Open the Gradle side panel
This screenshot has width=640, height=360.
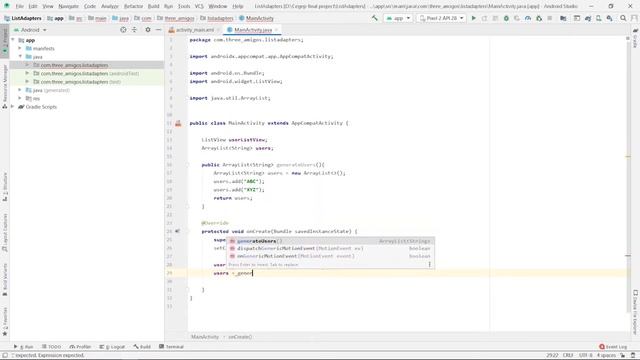(x=636, y=38)
